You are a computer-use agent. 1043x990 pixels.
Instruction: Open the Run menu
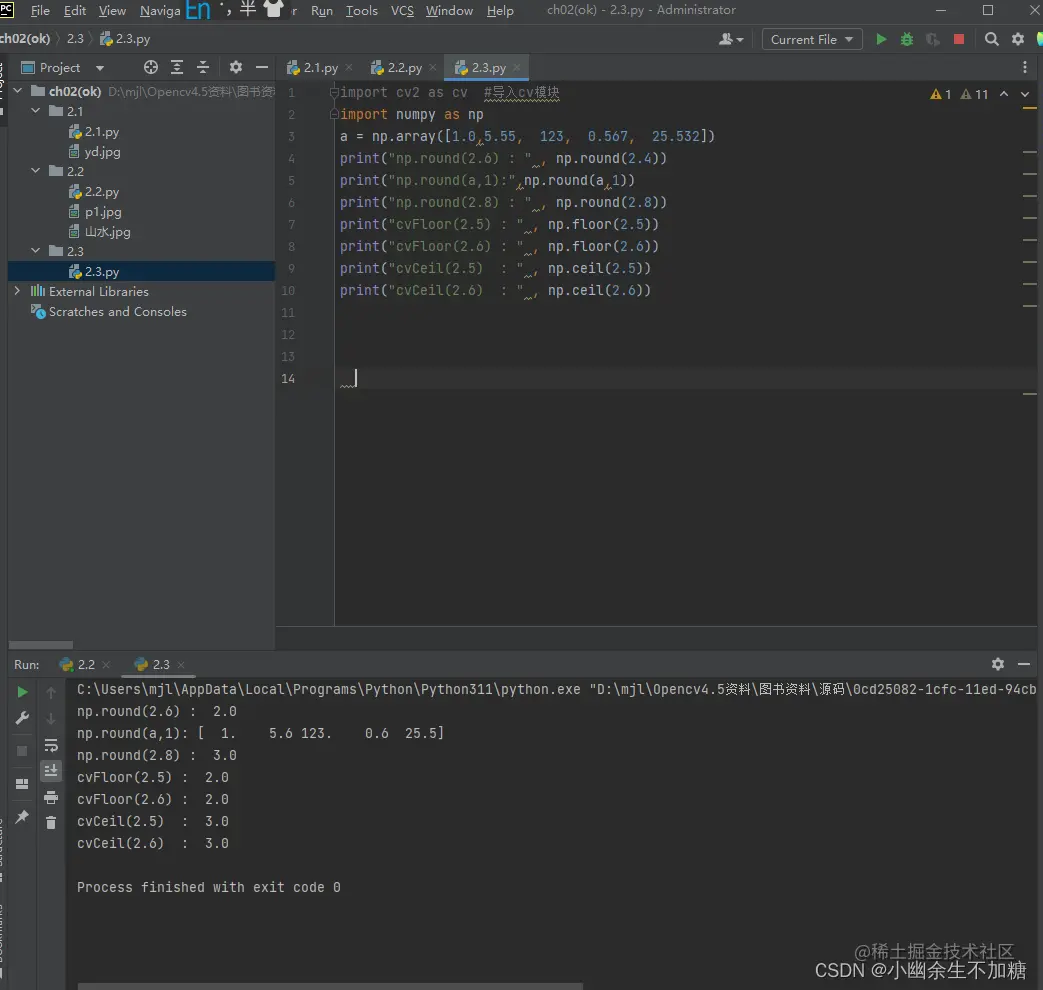[x=322, y=11]
